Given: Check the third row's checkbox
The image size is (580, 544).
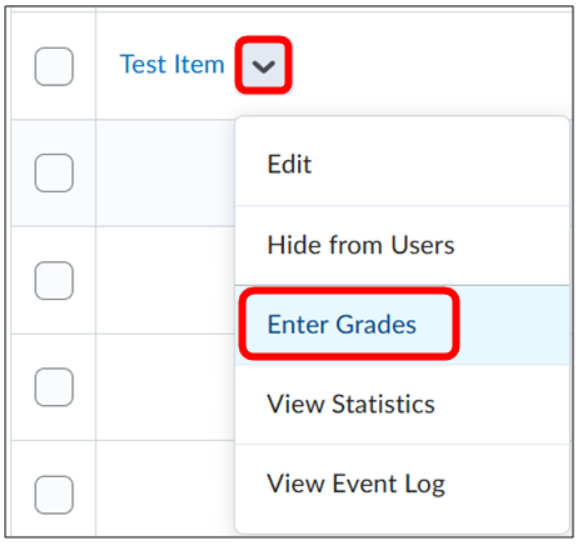Looking at the screenshot, I should [x=54, y=281].
